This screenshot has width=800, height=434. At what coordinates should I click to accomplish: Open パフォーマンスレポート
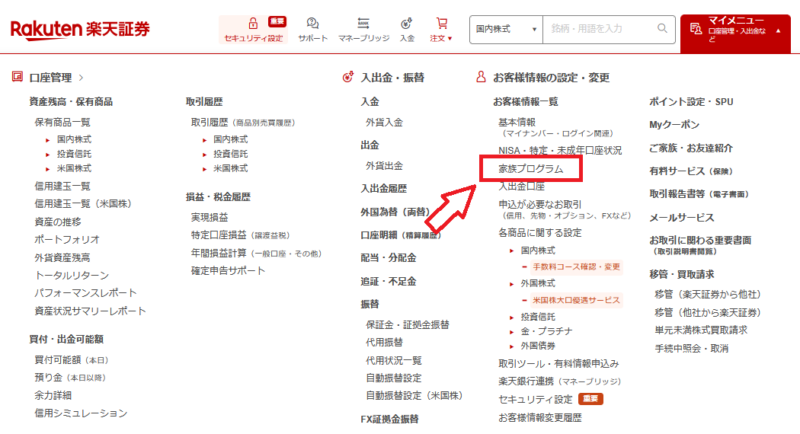pos(85,293)
